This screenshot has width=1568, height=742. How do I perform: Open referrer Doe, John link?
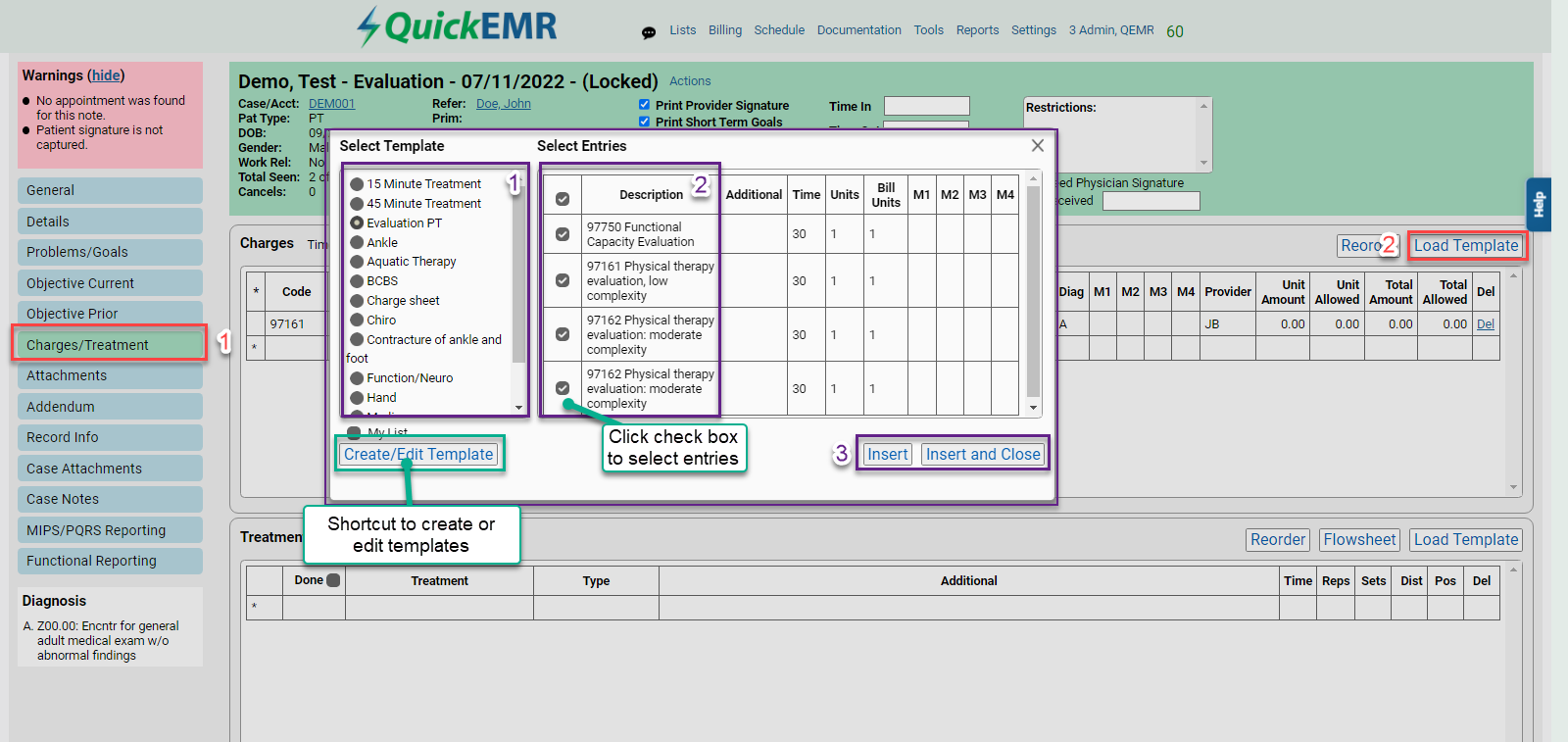click(504, 104)
